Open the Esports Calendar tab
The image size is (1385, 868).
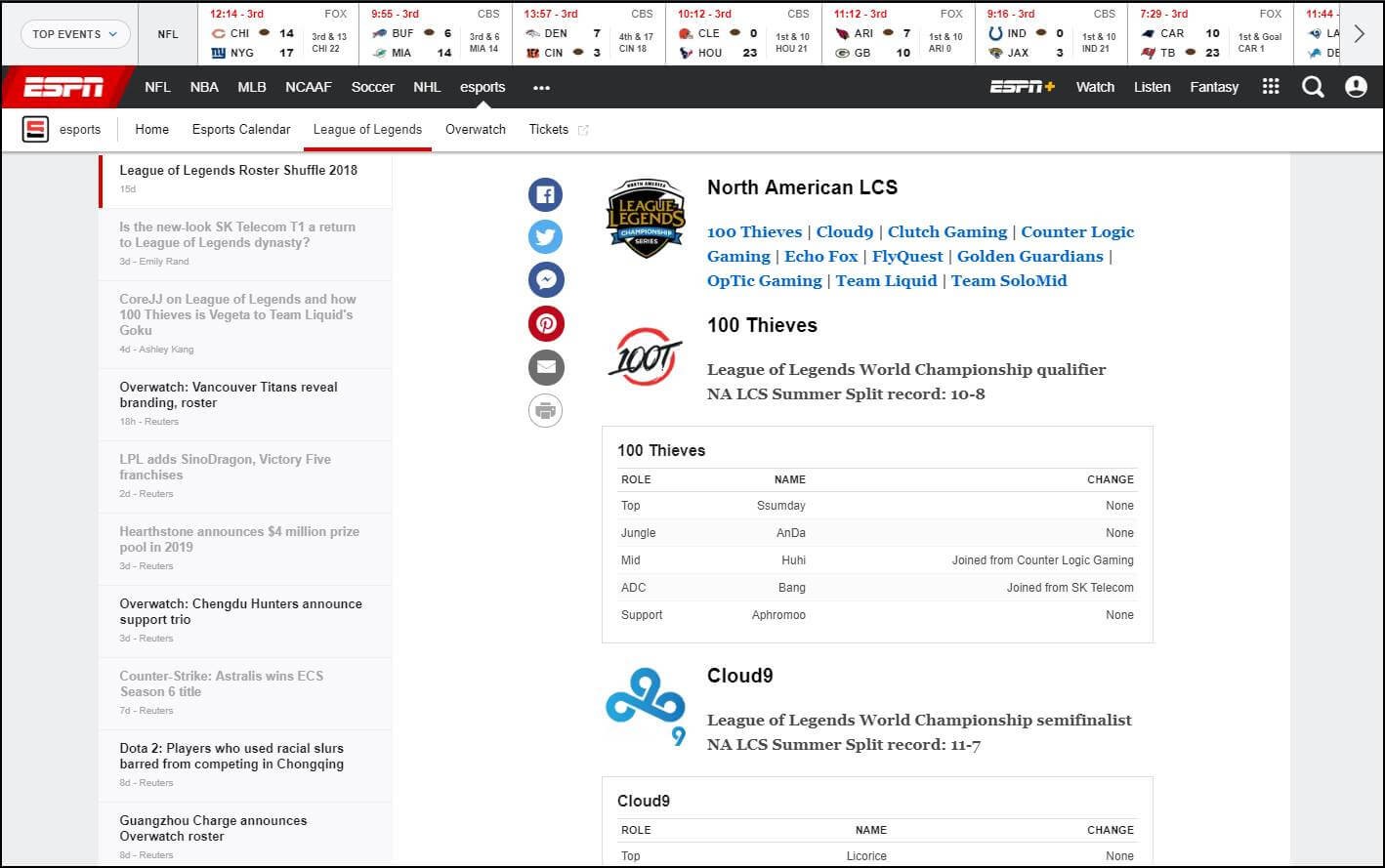241,129
